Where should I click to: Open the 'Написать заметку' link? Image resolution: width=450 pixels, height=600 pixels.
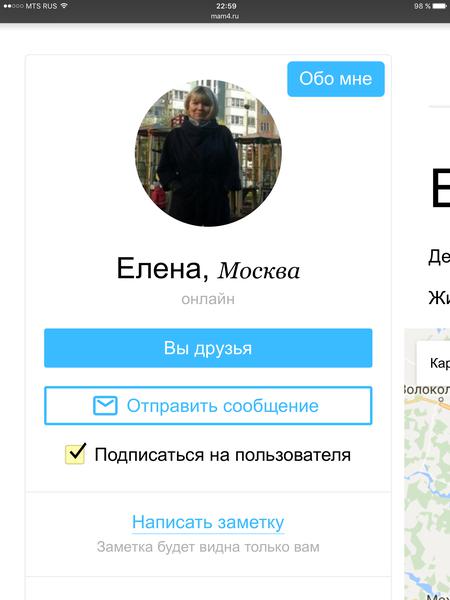pyautogui.click(x=208, y=522)
